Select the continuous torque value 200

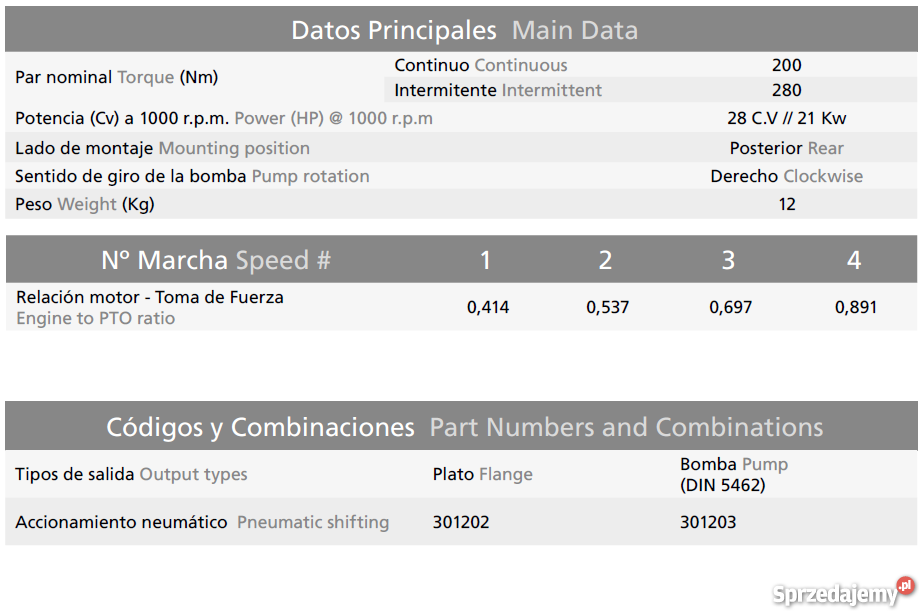(786, 65)
